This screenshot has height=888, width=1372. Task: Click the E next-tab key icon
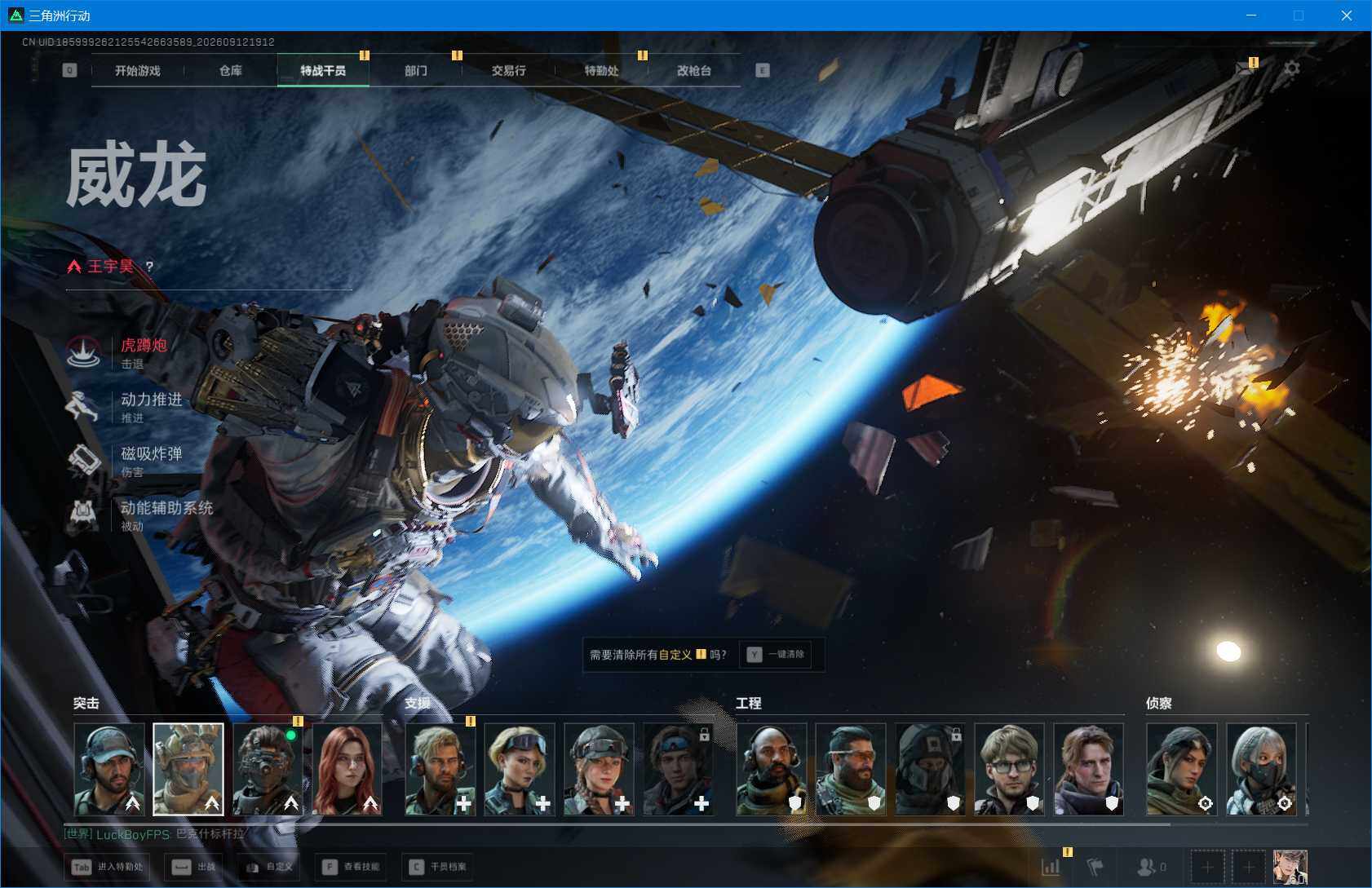[x=763, y=70]
